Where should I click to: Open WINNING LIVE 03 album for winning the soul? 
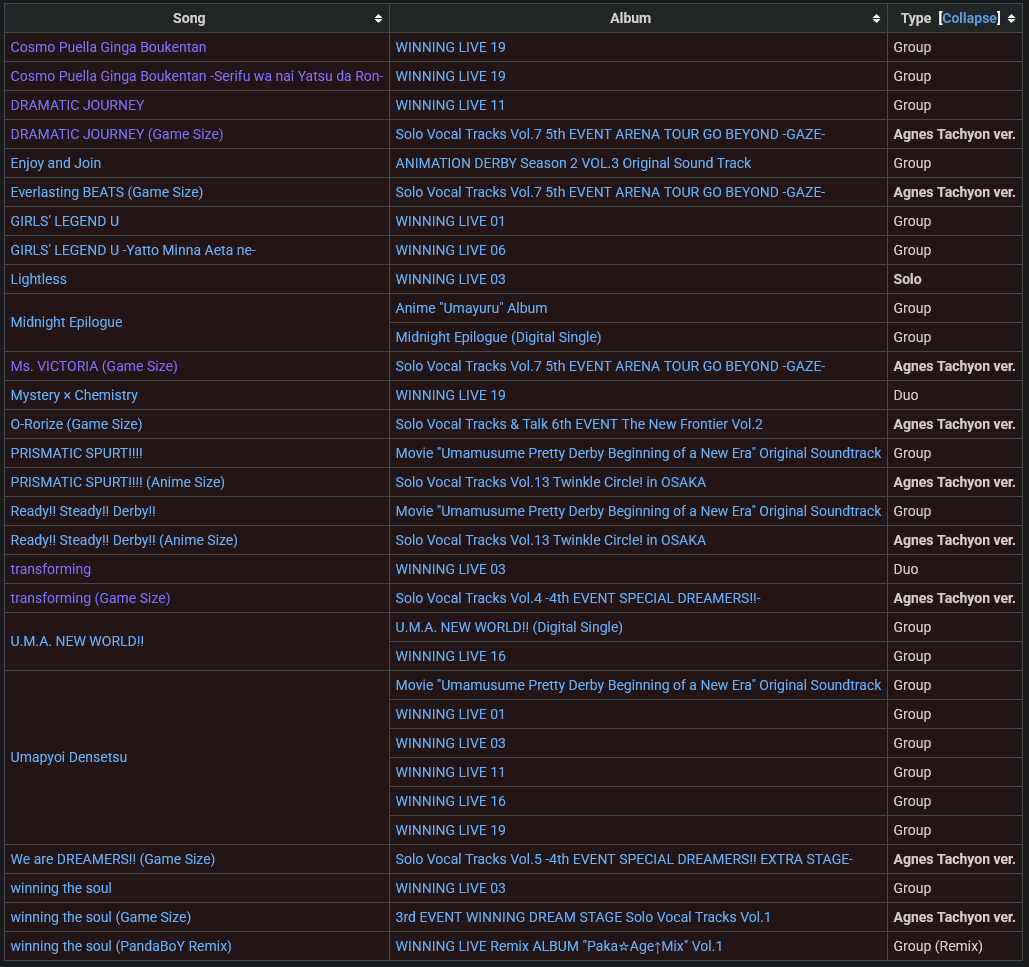[x=450, y=888]
